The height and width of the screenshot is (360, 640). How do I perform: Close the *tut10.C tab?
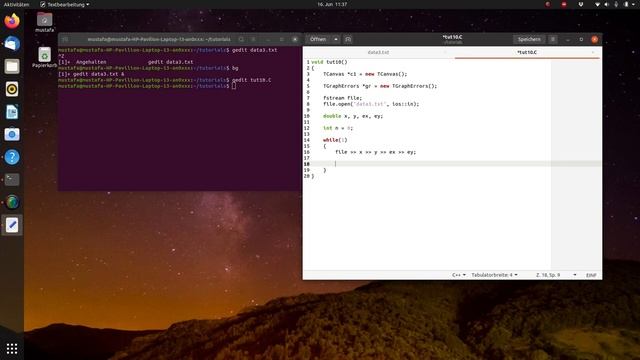[593, 52]
